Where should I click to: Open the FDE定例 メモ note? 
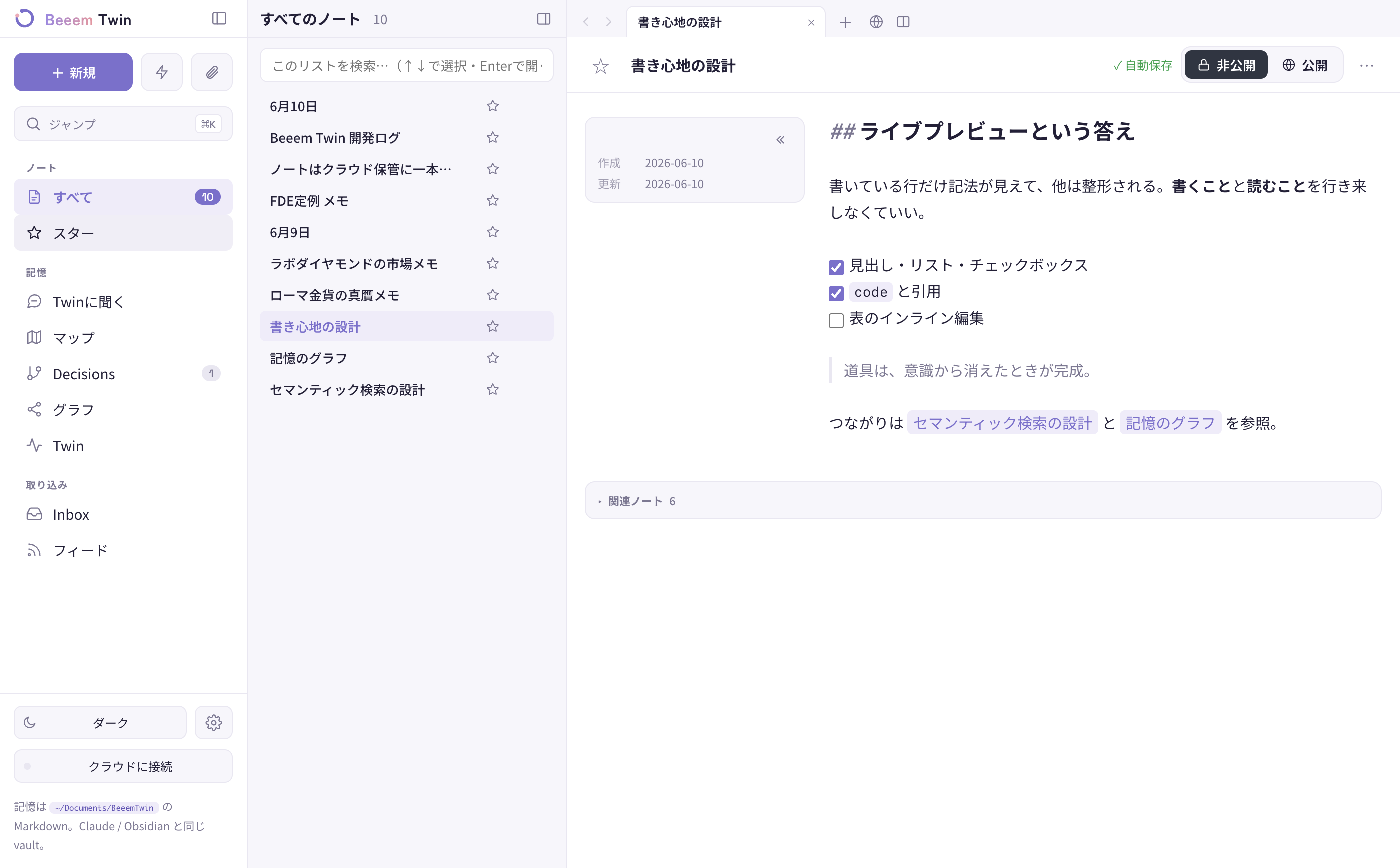coord(406,201)
